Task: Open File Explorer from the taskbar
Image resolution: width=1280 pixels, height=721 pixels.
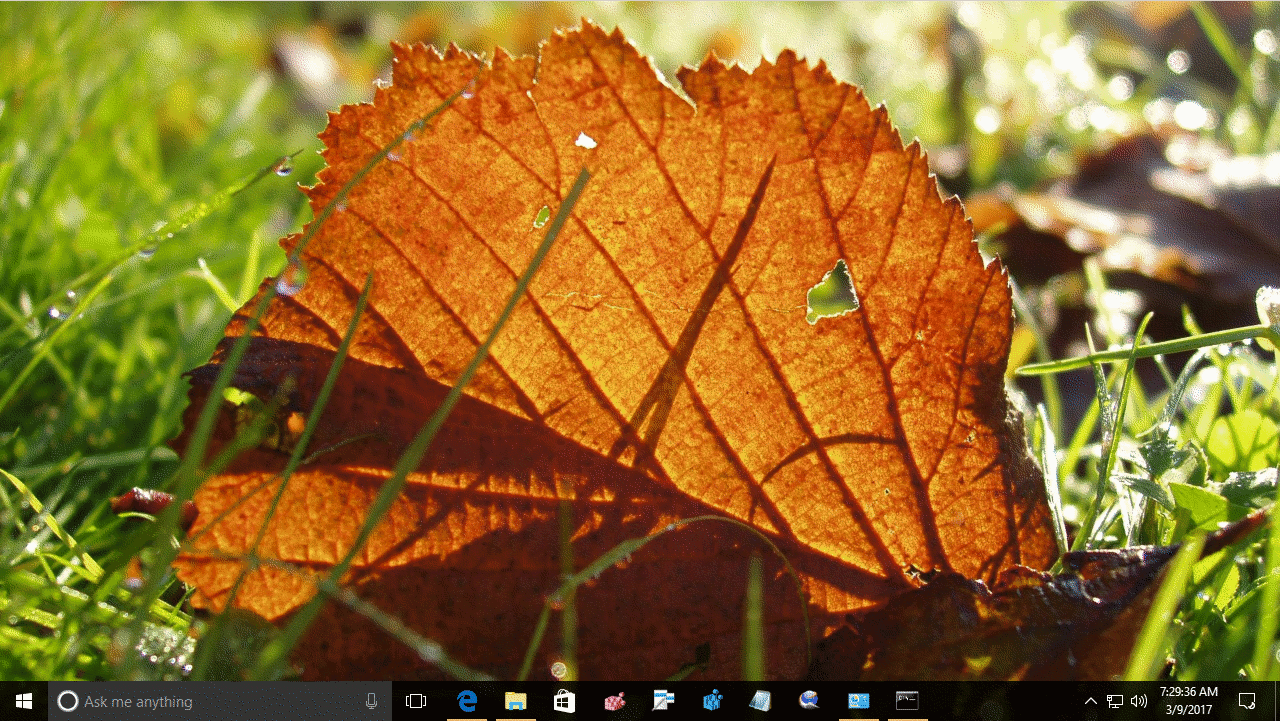Action: 516,701
